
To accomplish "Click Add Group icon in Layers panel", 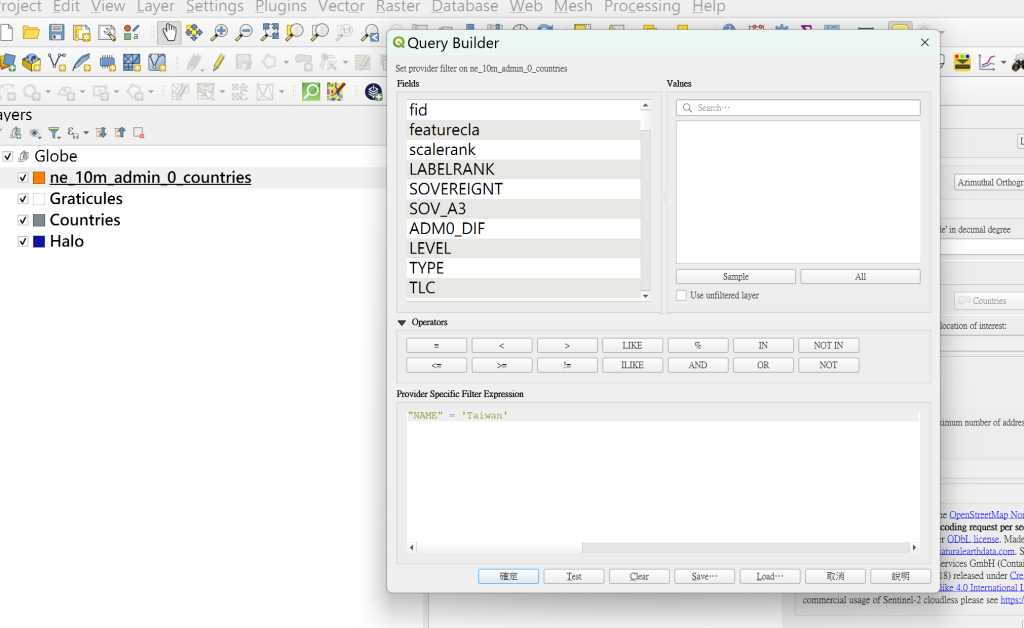I will coord(16,133).
